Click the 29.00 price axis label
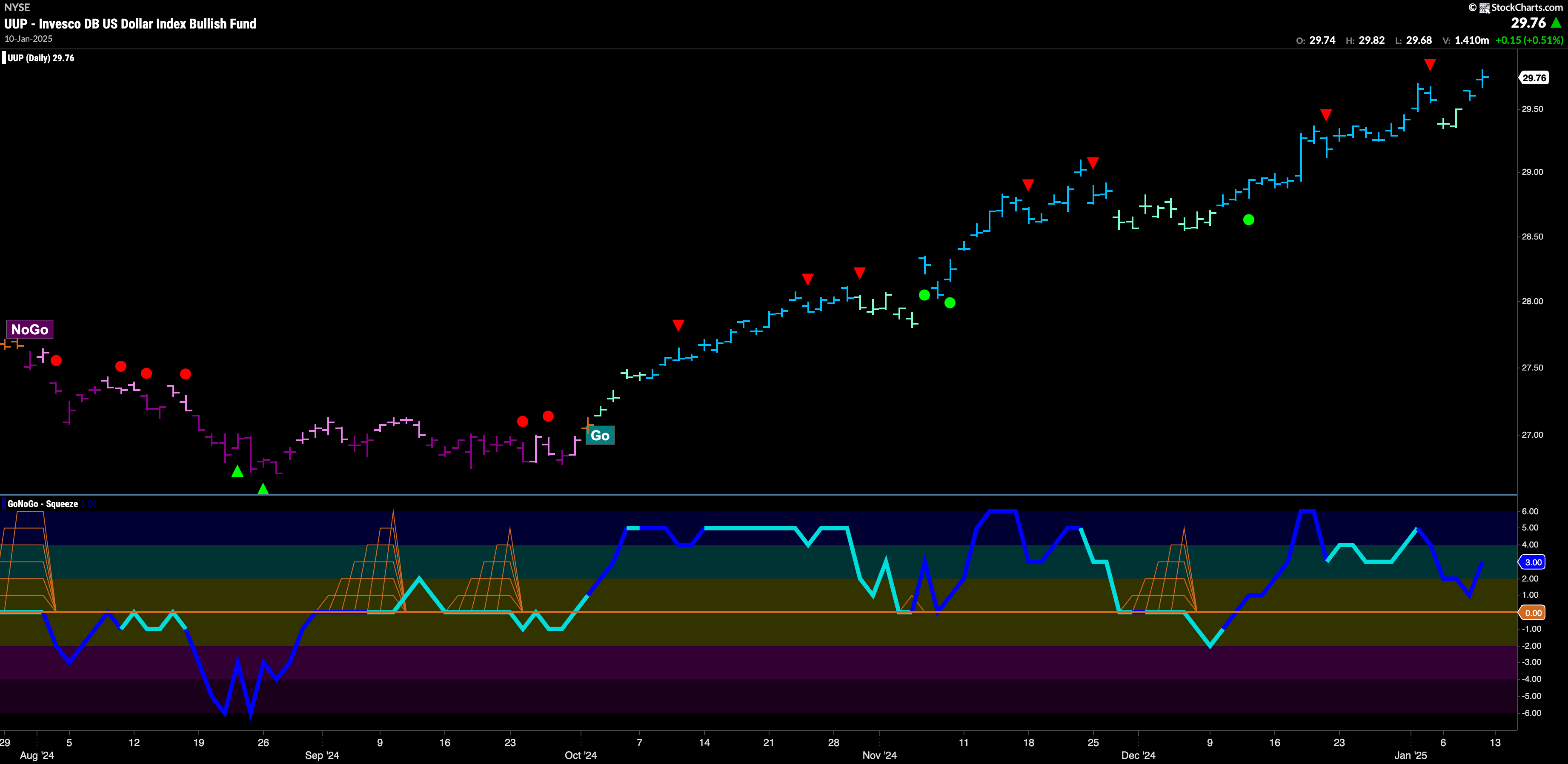Screen dimensions: 1568x764 (x=1532, y=172)
